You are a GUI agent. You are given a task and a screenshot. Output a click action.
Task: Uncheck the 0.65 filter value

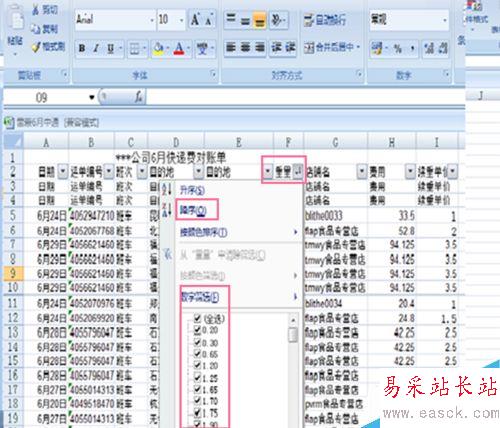point(197,354)
